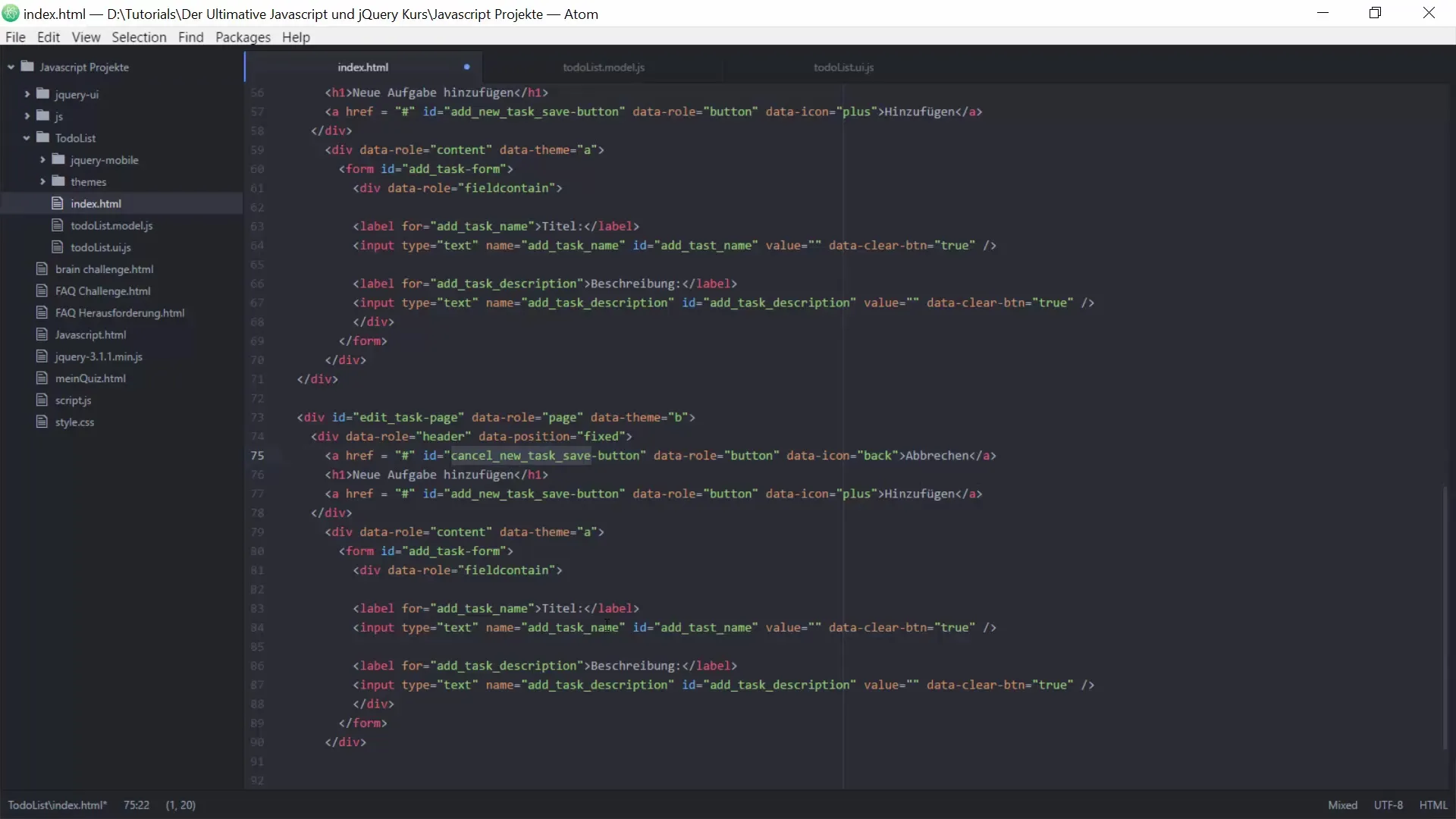Open brain challenge.html in the tree

[104, 269]
